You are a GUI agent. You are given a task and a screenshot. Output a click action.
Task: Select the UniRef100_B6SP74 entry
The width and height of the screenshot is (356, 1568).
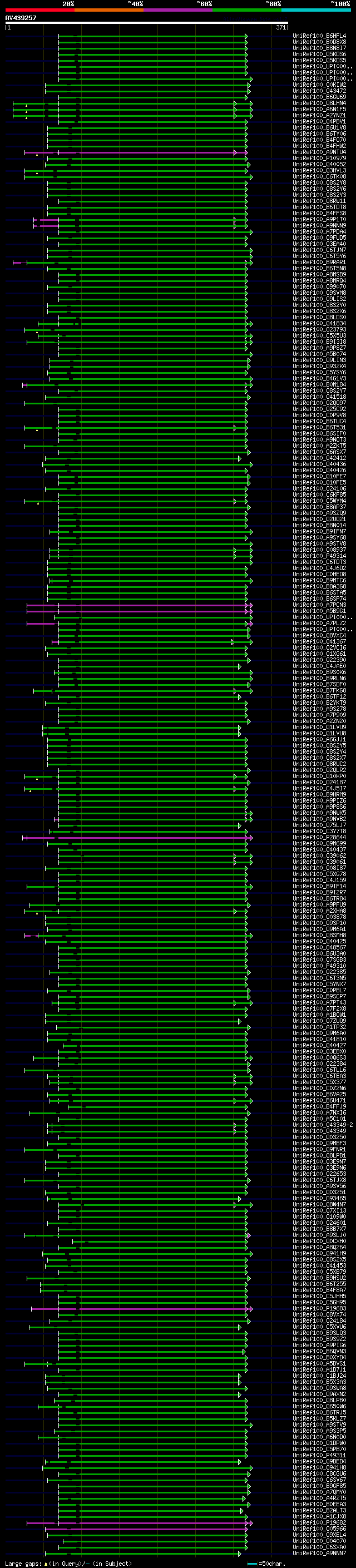(319, 599)
